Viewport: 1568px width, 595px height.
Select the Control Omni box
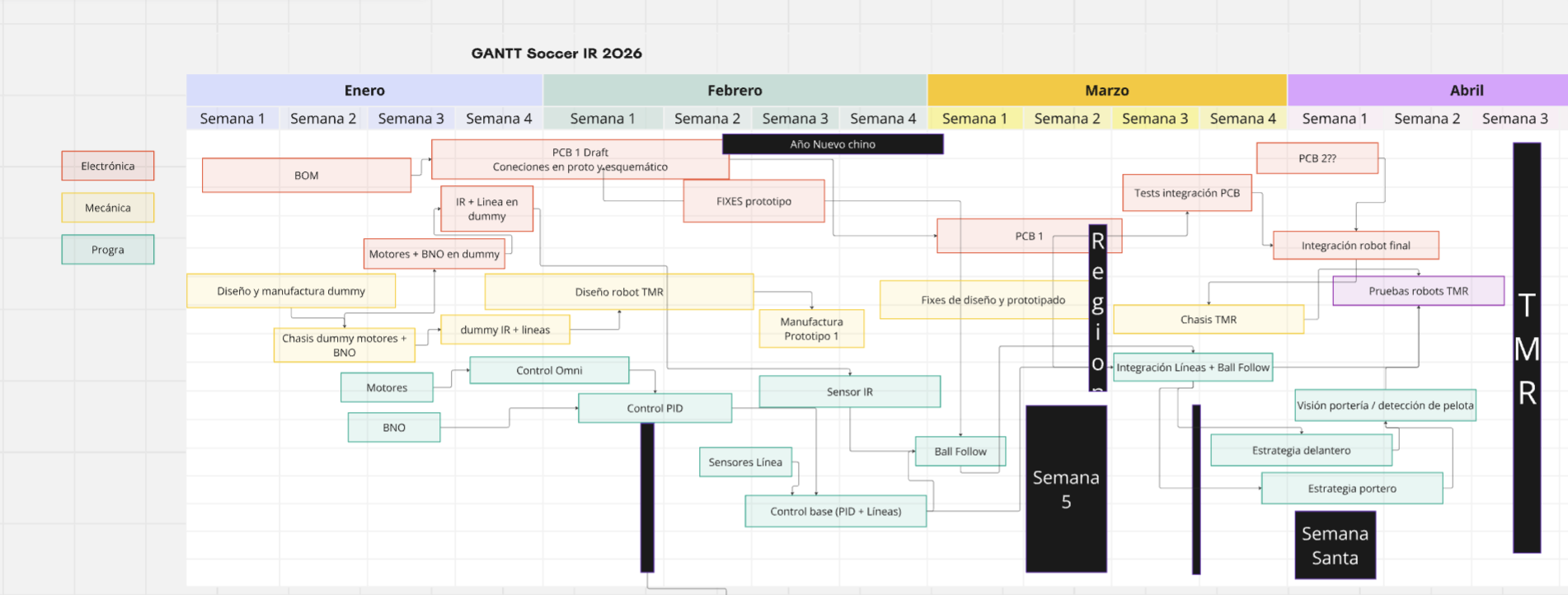click(x=549, y=370)
